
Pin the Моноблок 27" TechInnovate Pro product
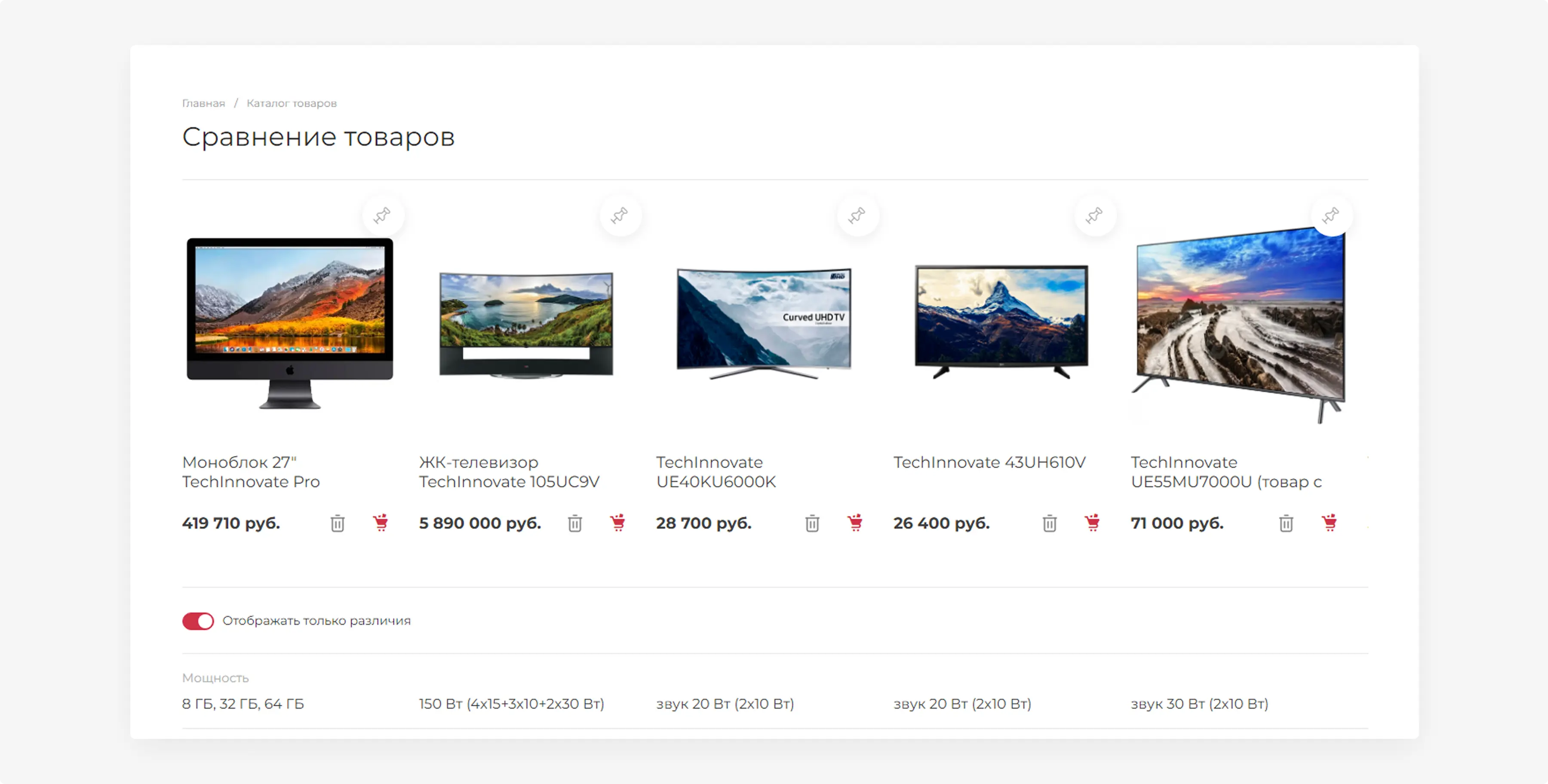pyautogui.click(x=382, y=215)
